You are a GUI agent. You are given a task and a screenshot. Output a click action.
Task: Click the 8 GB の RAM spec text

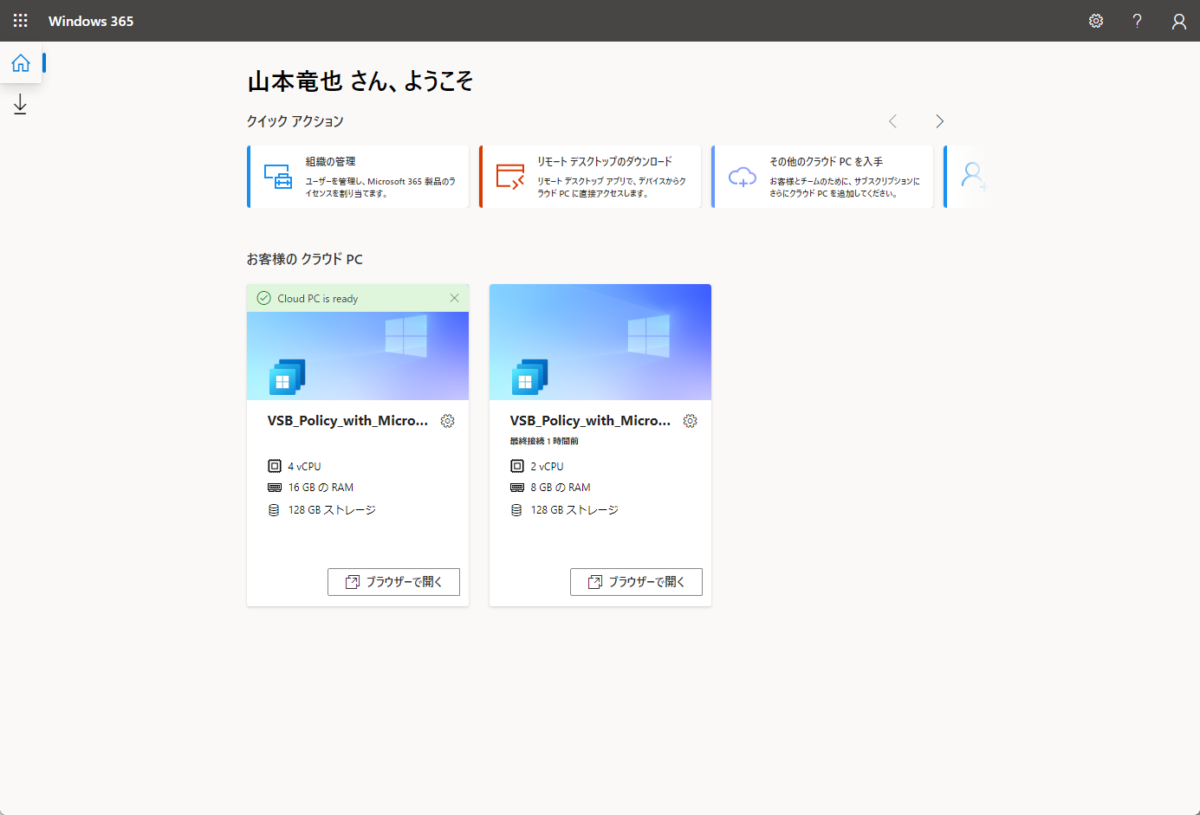click(560, 488)
